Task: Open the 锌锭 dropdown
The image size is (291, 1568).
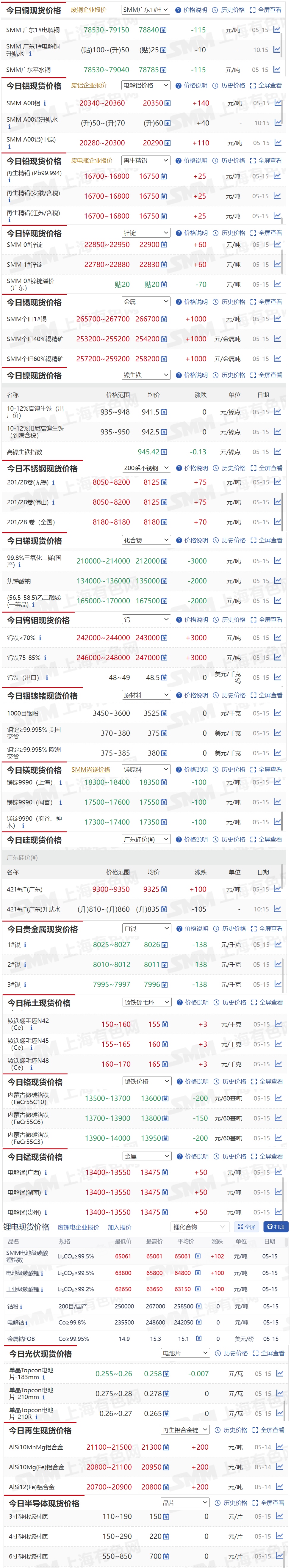Action: point(146,233)
